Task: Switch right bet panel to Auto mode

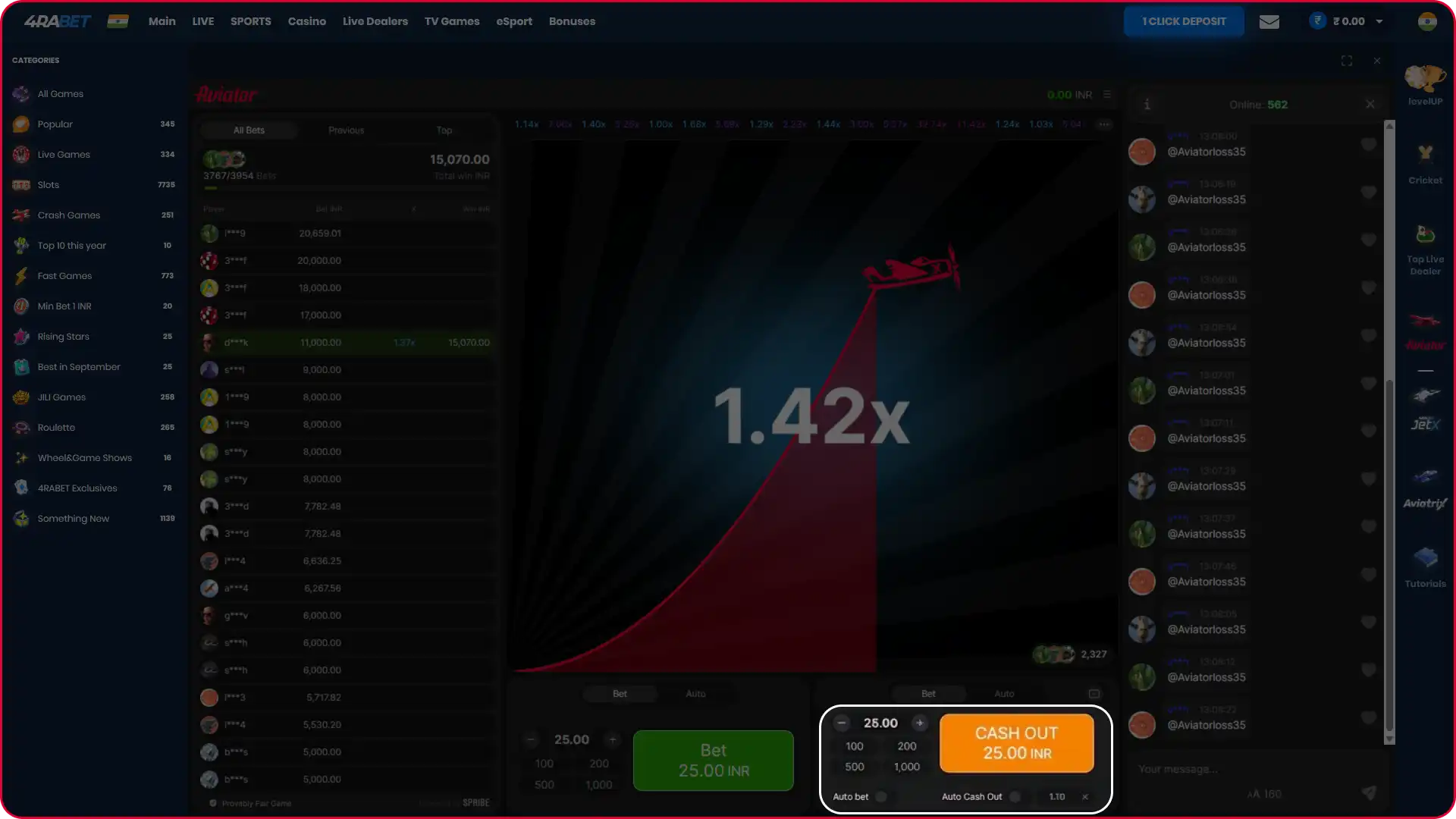Action: coord(1004,694)
